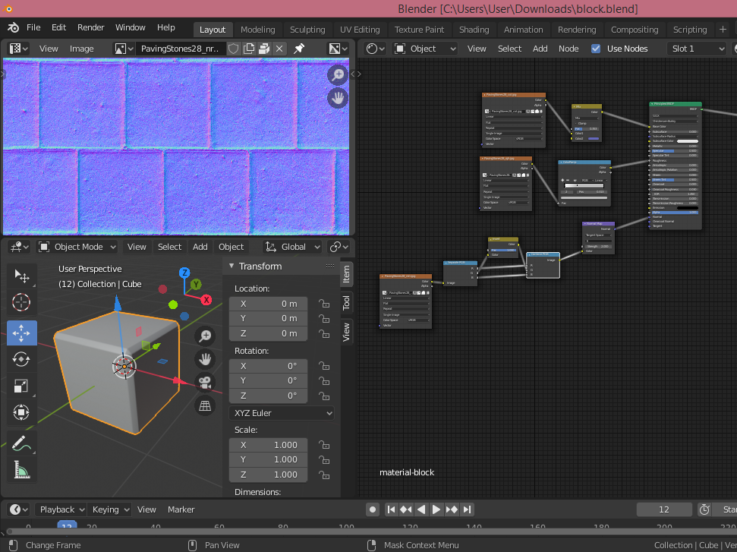737x552 pixels.
Task: Open the Keying dropdown
Action: (x=110, y=510)
